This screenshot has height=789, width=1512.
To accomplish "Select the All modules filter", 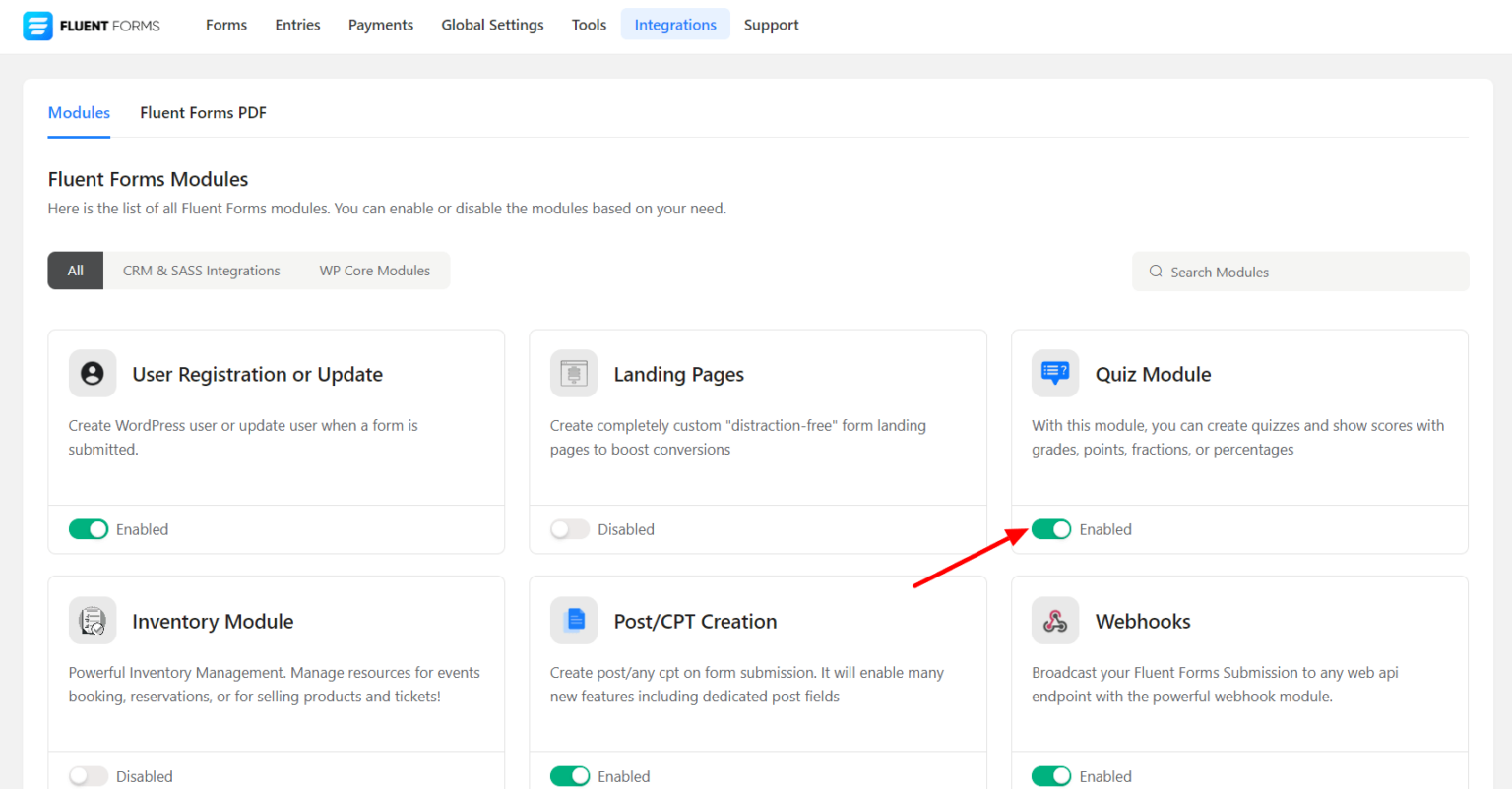I will 75,270.
